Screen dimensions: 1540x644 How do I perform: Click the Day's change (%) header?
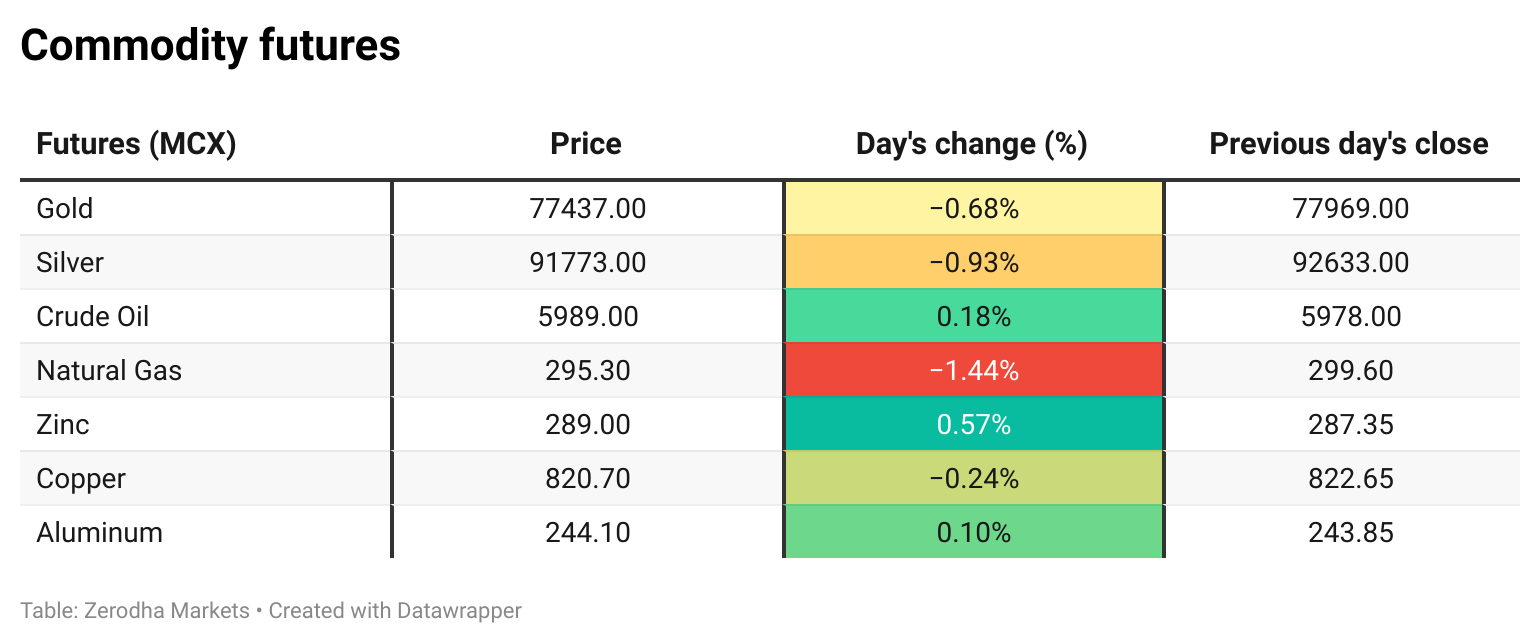pyautogui.click(x=972, y=144)
